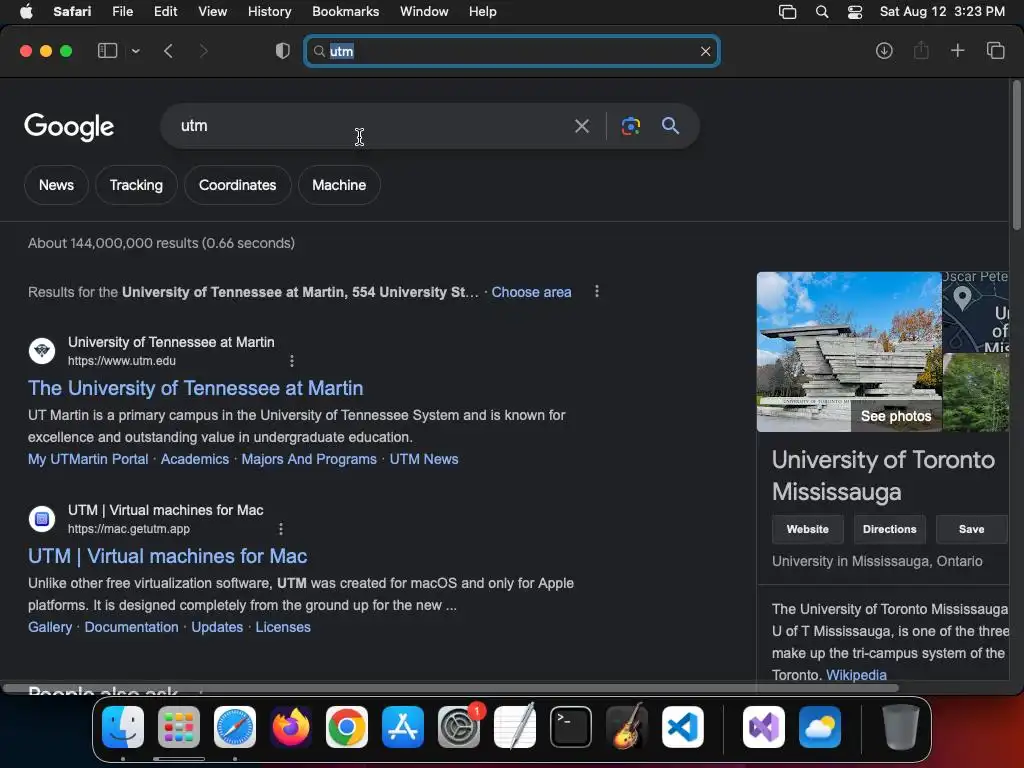Toggle the Safari sidebar
This screenshot has width=1024, height=768.
(107, 51)
